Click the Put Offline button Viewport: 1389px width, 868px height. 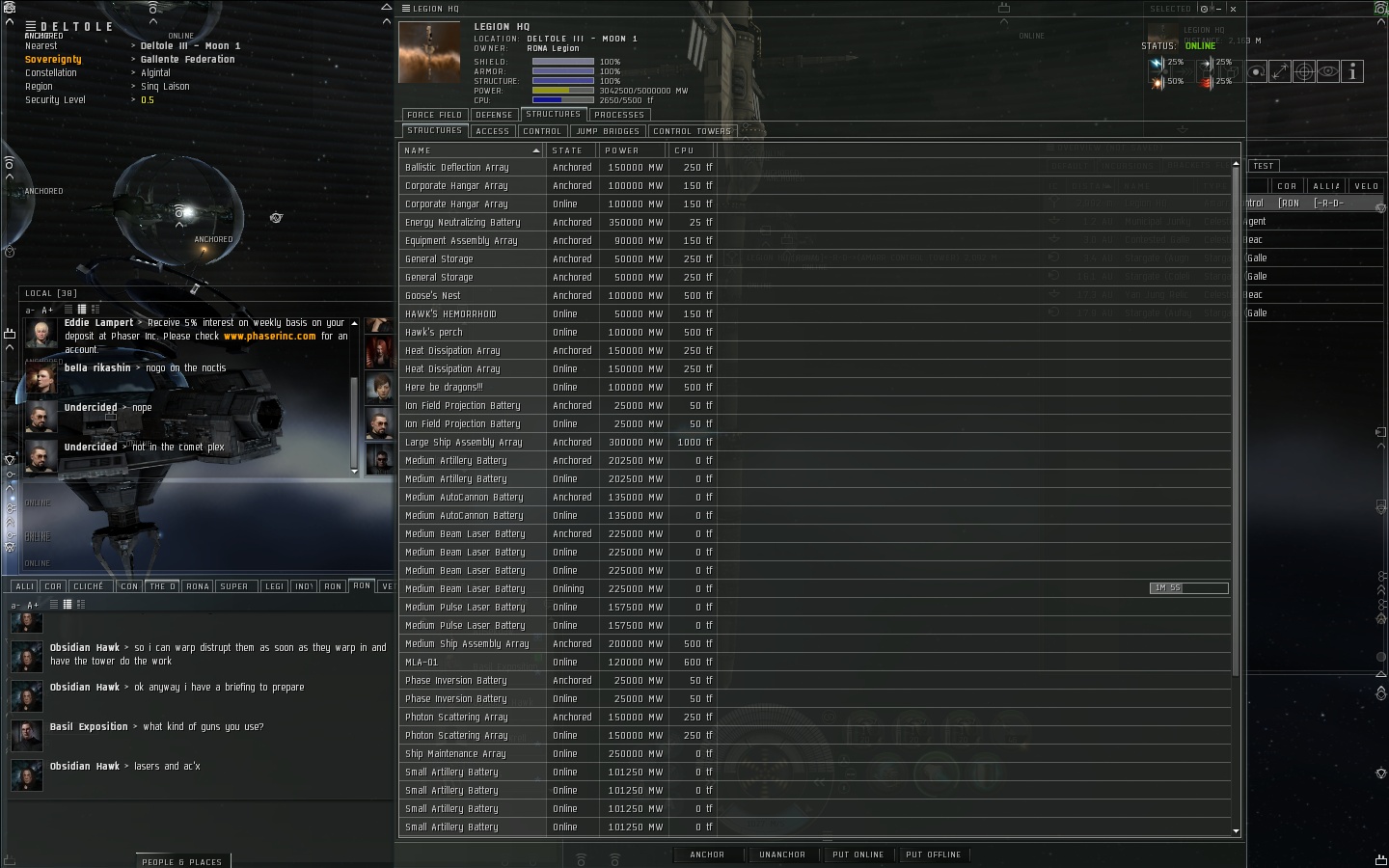(934, 854)
